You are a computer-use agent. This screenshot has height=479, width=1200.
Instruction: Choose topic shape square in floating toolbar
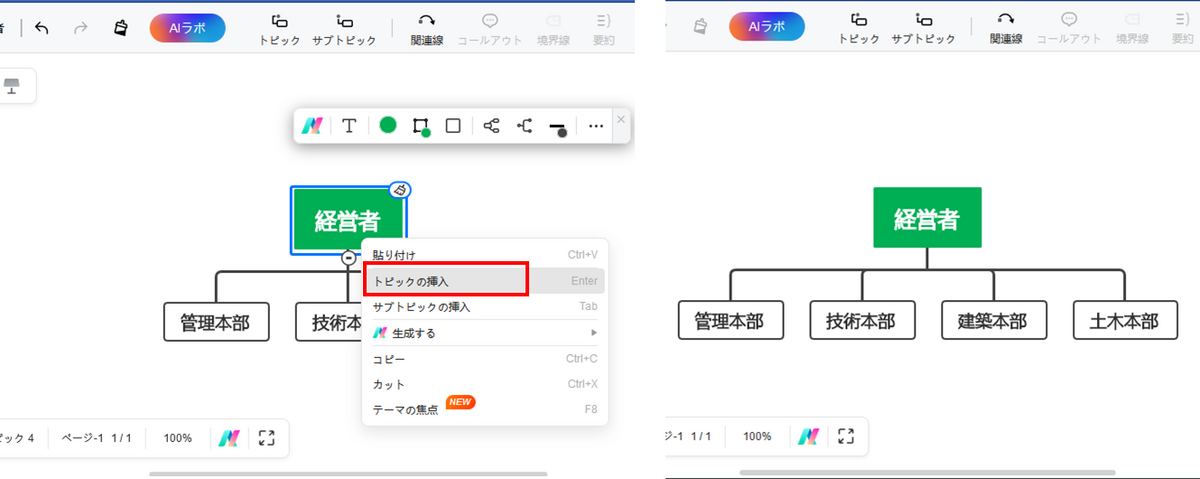point(453,126)
